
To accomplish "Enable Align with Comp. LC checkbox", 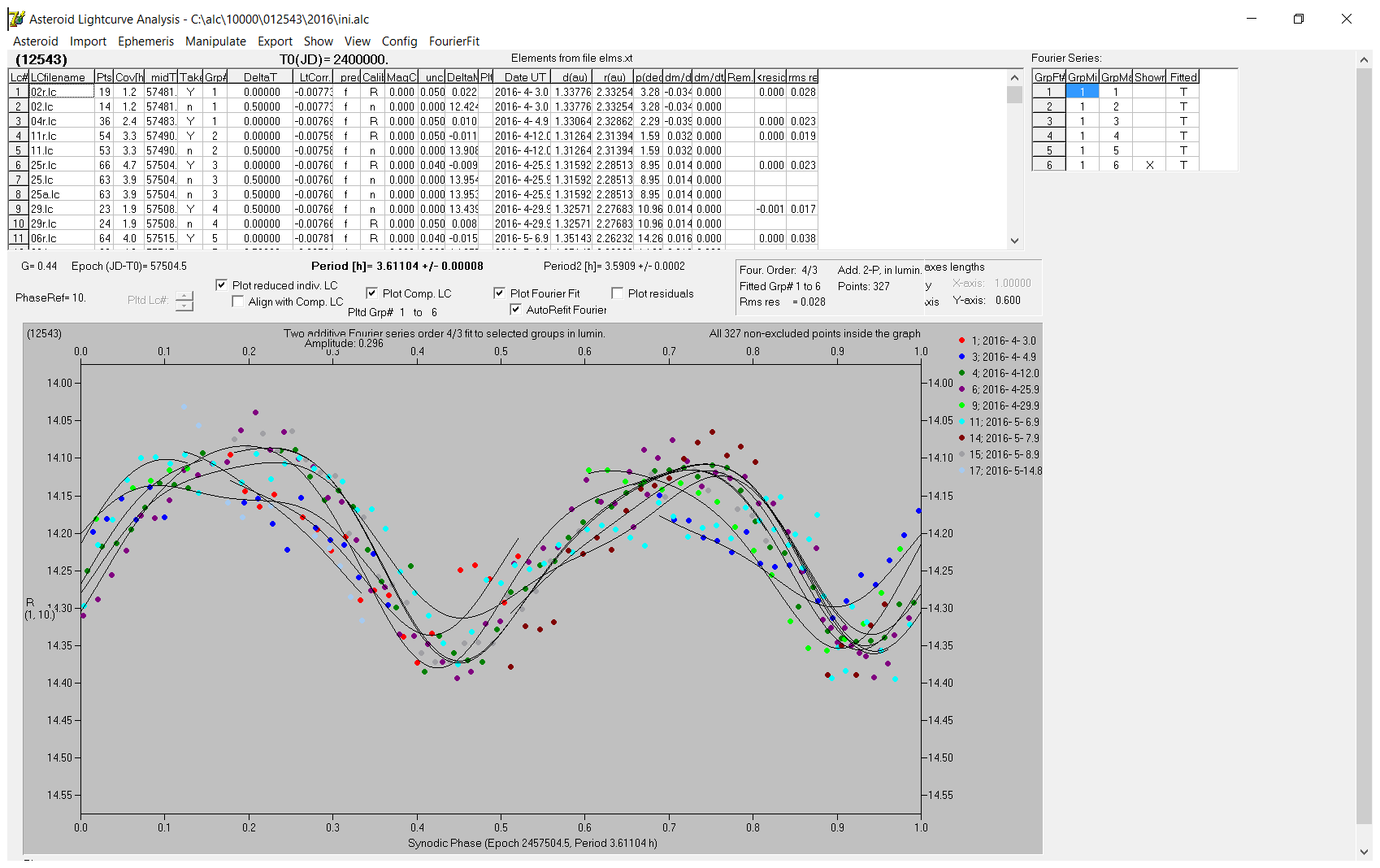I will [x=237, y=302].
